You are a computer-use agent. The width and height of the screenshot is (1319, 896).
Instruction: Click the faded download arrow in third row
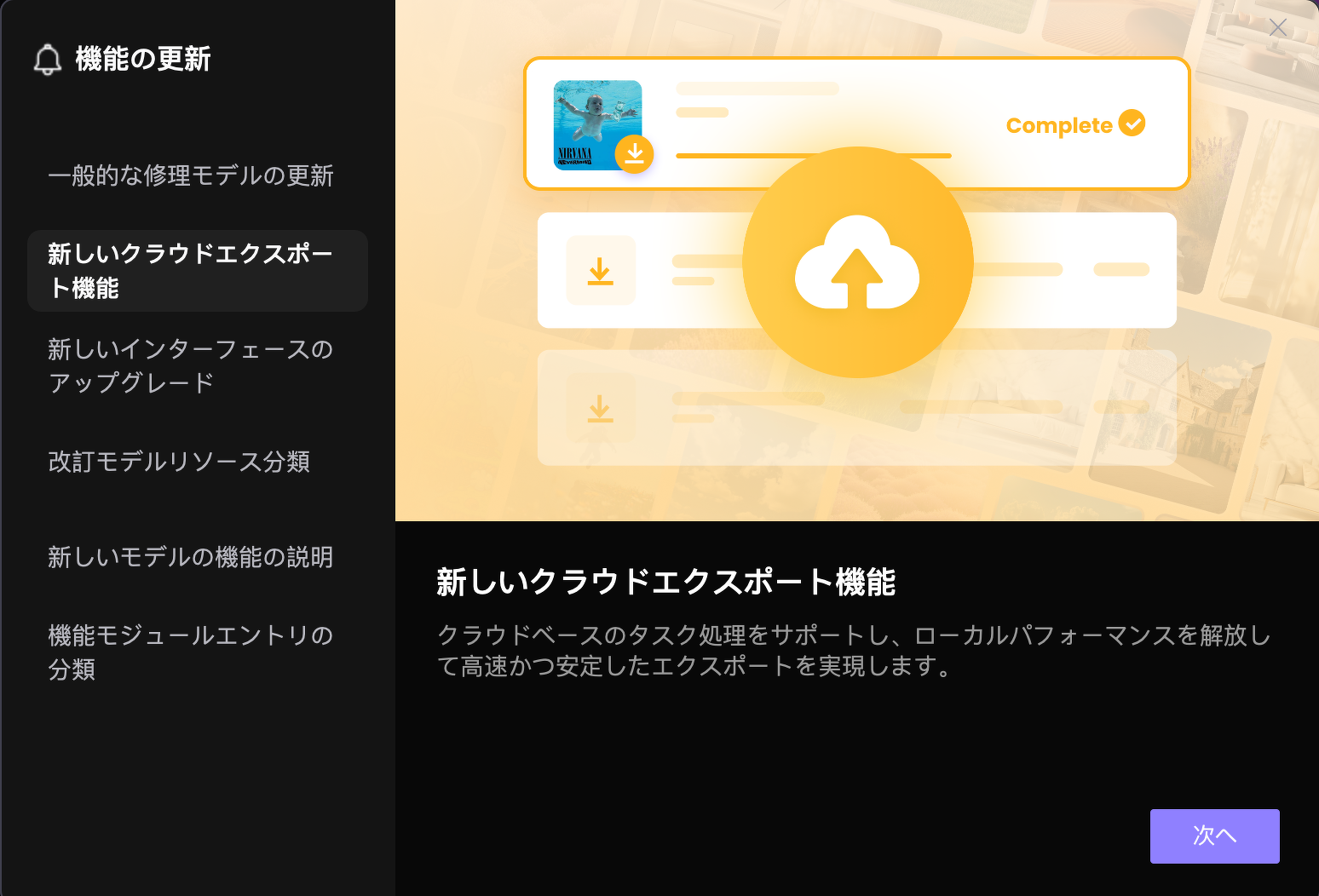pos(601,408)
